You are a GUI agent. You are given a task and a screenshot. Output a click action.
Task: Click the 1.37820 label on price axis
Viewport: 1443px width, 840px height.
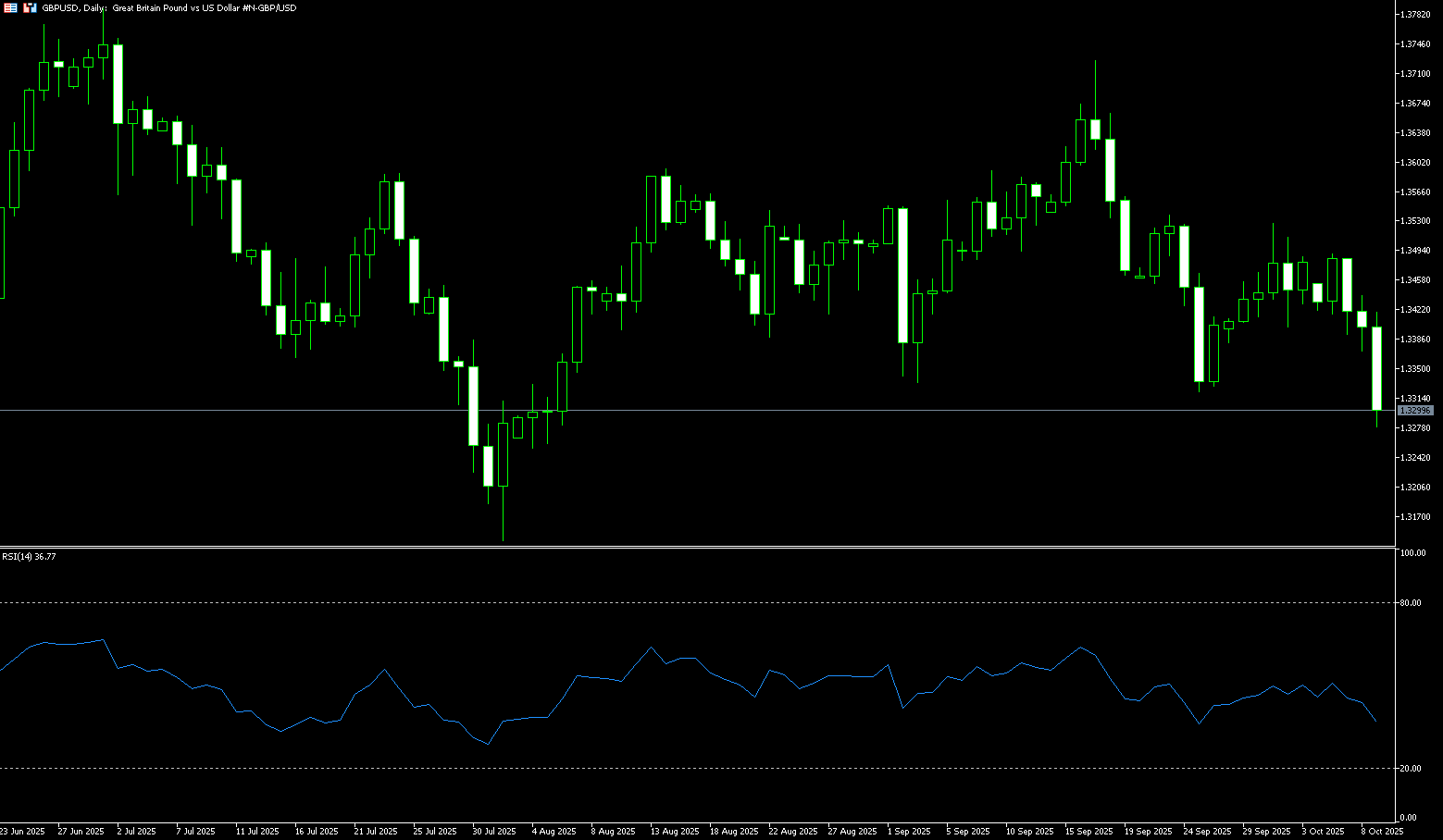pyautogui.click(x=1416, y=15)
